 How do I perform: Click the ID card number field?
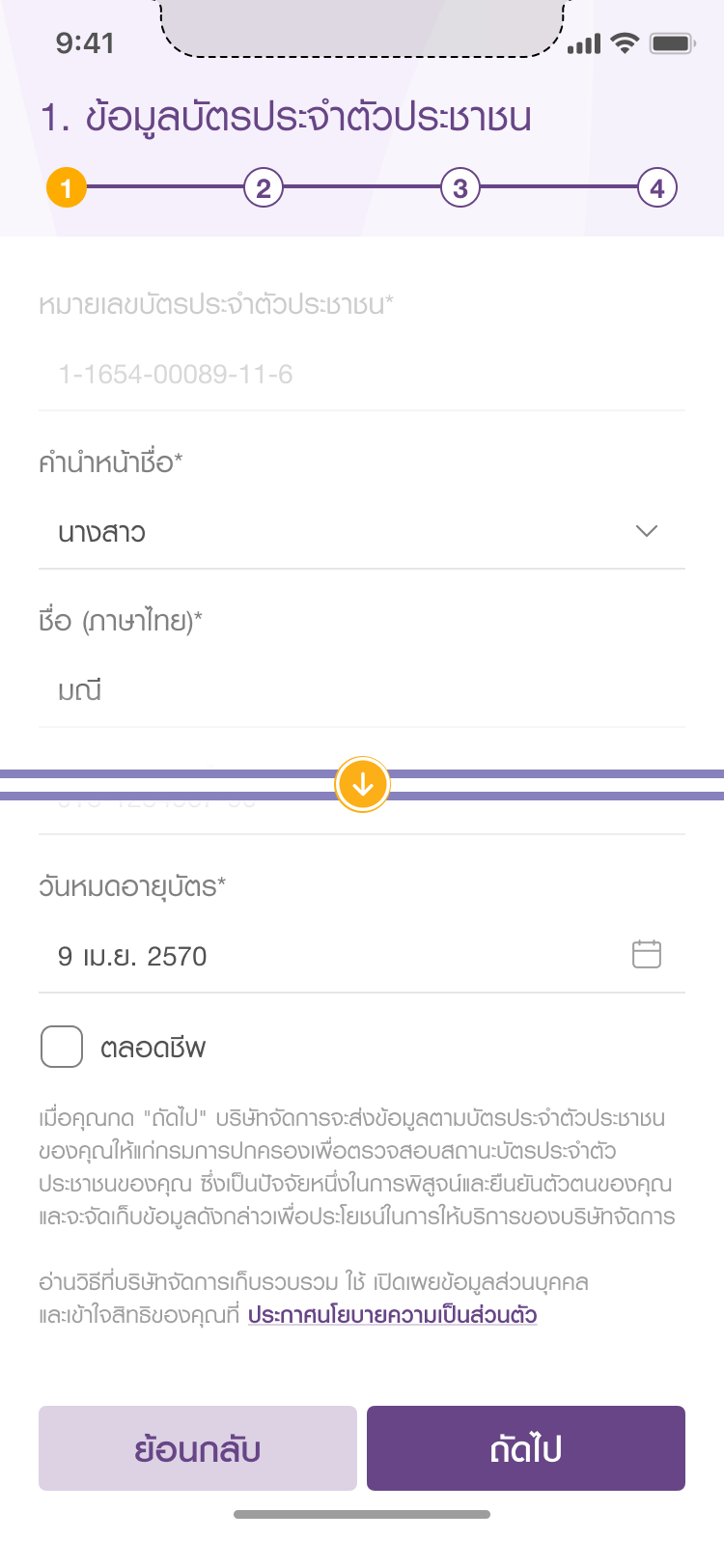click(x=362, y=375)
